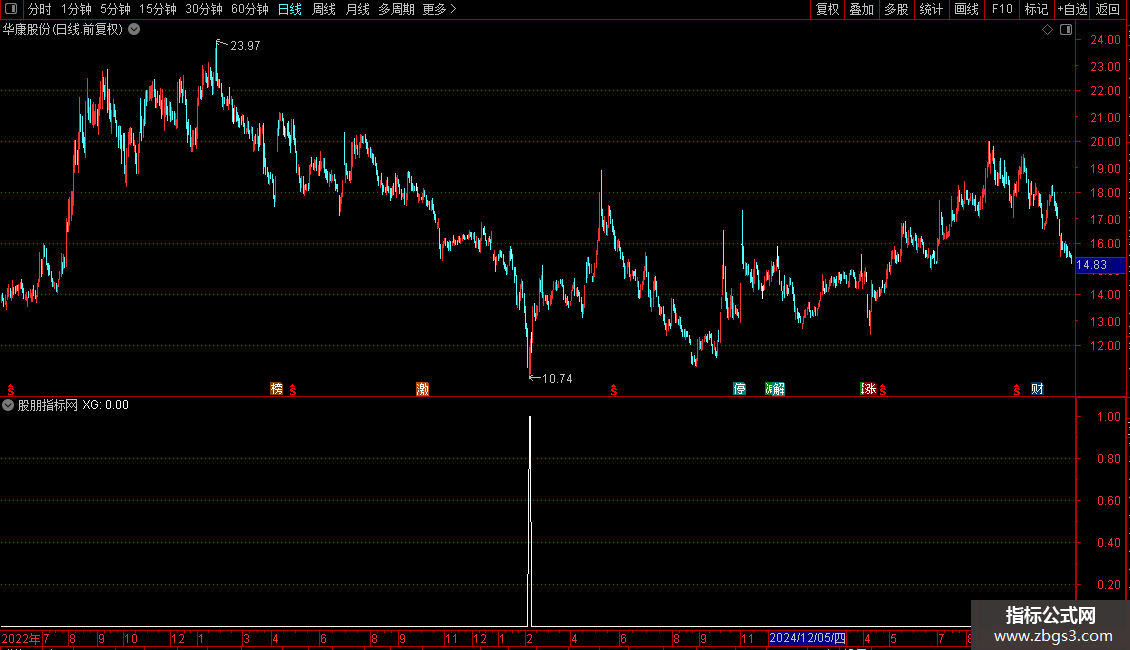This screenshot has height=650, width=1130.
Task: Click the 23.97 high price label
Action: point(245,45)
